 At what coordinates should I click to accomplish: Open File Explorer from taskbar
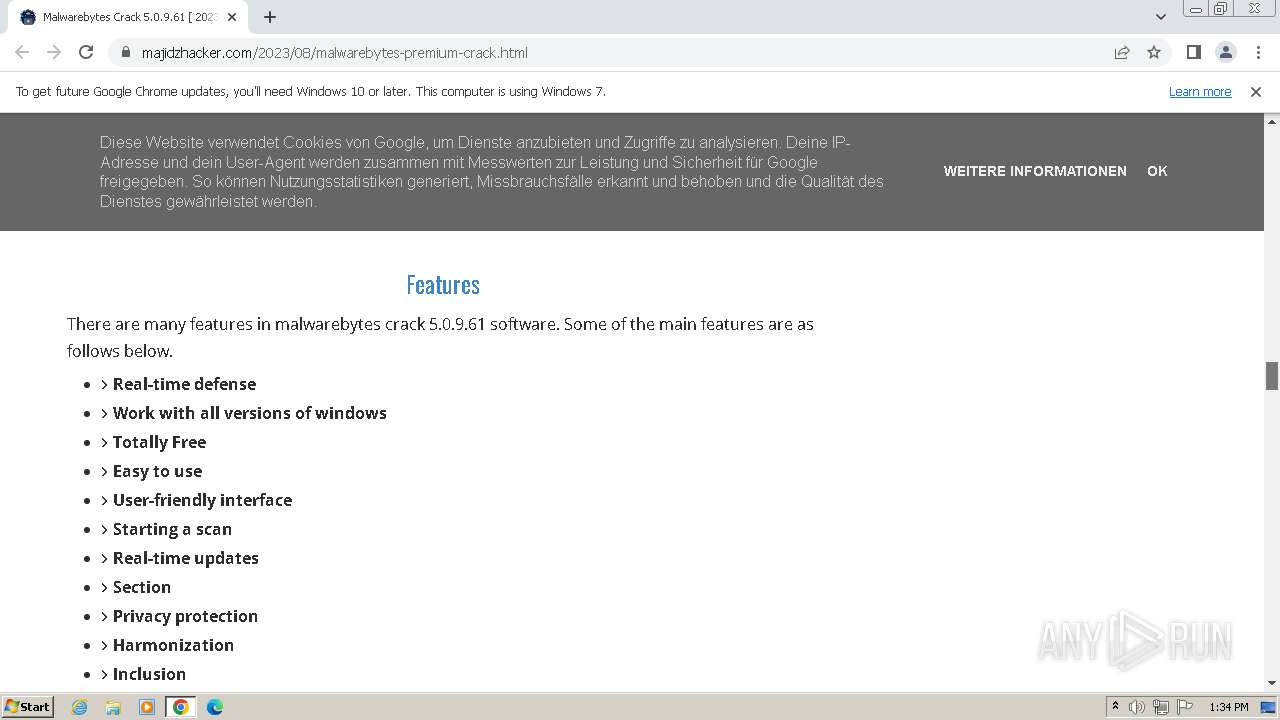click(113, 707)
